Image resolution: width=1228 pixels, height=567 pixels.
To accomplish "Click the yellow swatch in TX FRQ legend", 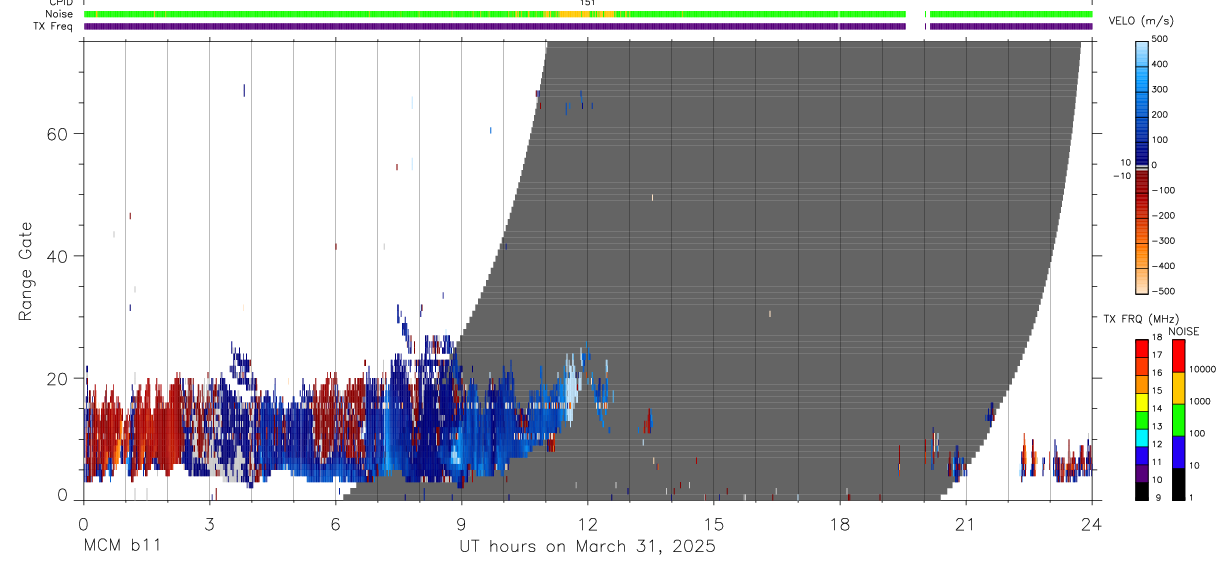I will click(1142, 400).
